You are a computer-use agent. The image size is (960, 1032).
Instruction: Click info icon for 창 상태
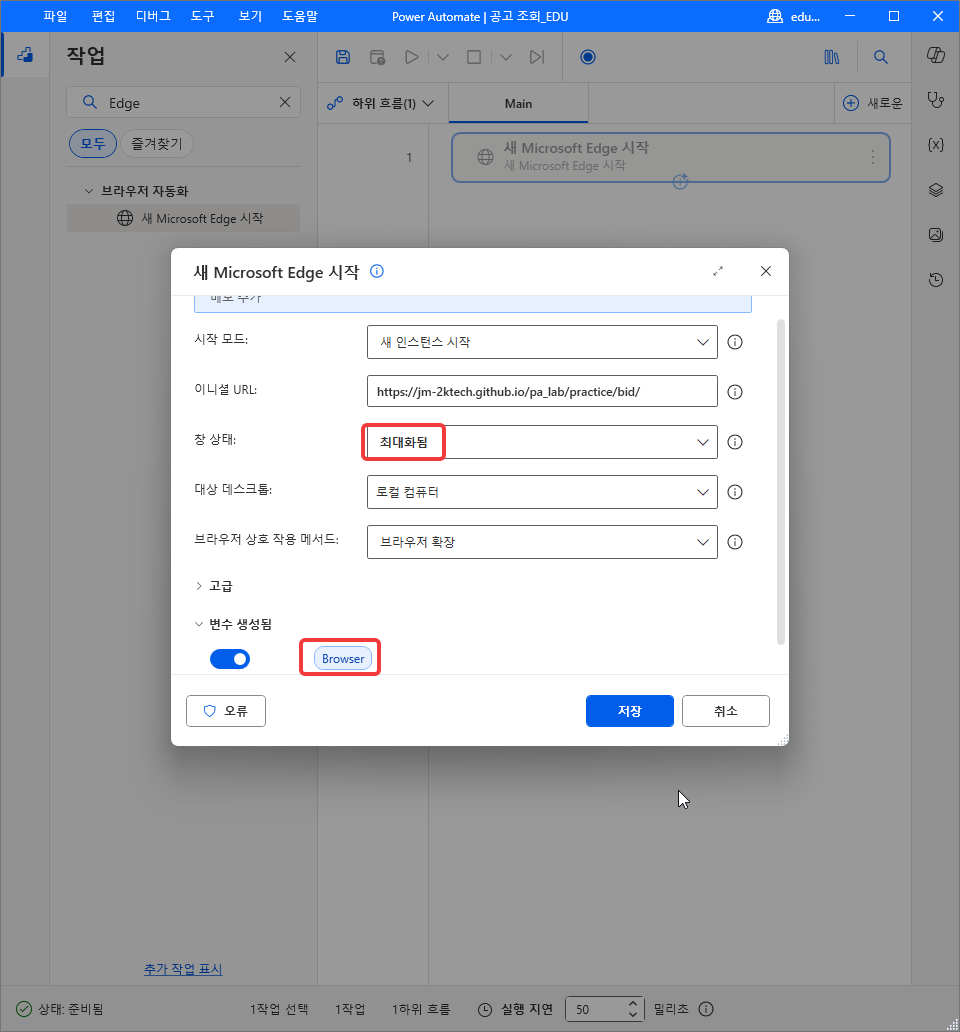[x=735, y=442]
